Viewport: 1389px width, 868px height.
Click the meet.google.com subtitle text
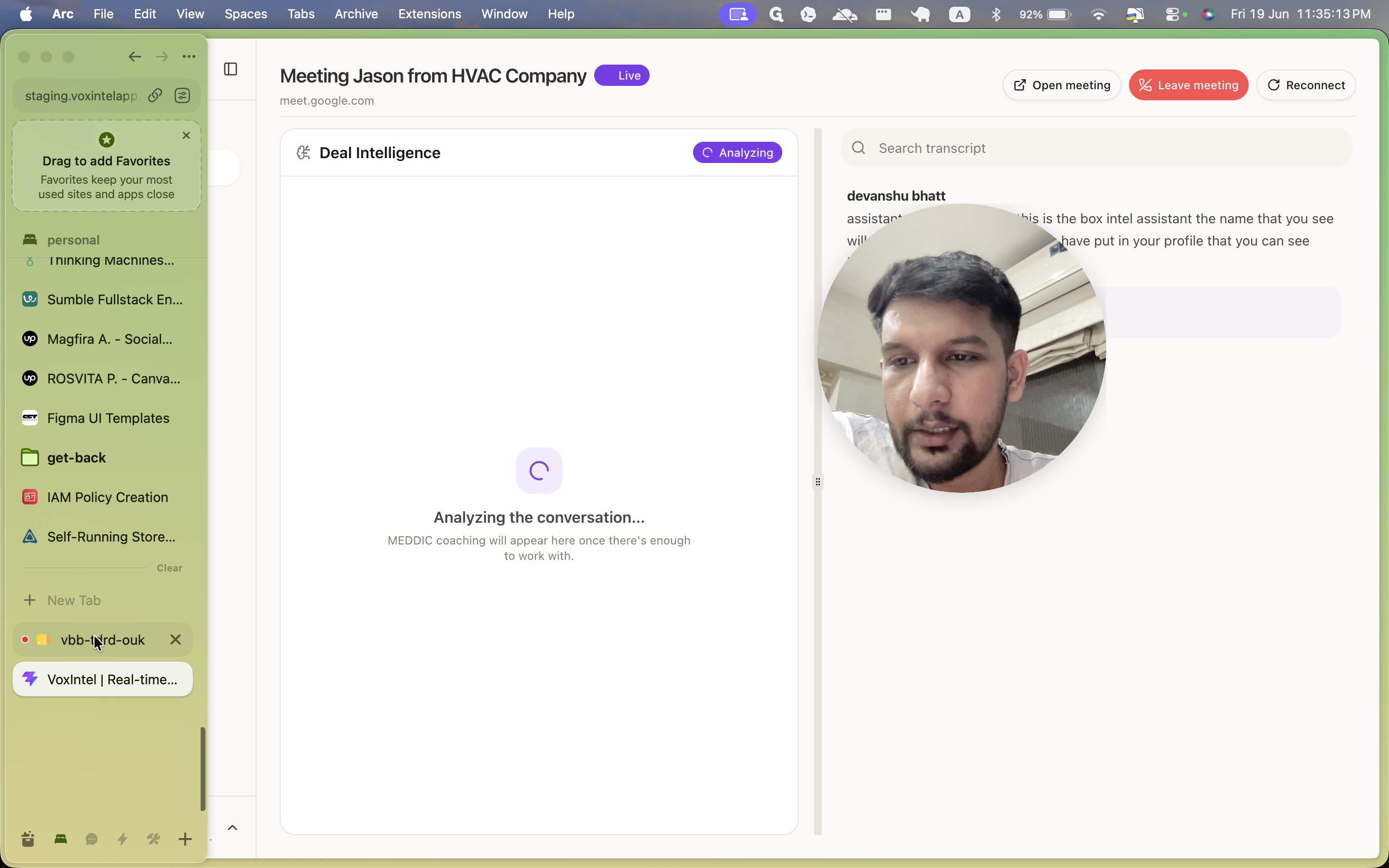[x=327, y=100]
